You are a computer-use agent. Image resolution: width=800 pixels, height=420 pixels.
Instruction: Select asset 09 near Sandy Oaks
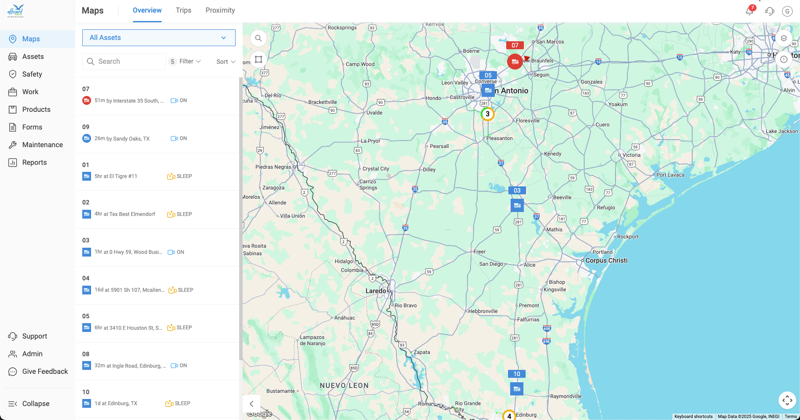(159, 134)
